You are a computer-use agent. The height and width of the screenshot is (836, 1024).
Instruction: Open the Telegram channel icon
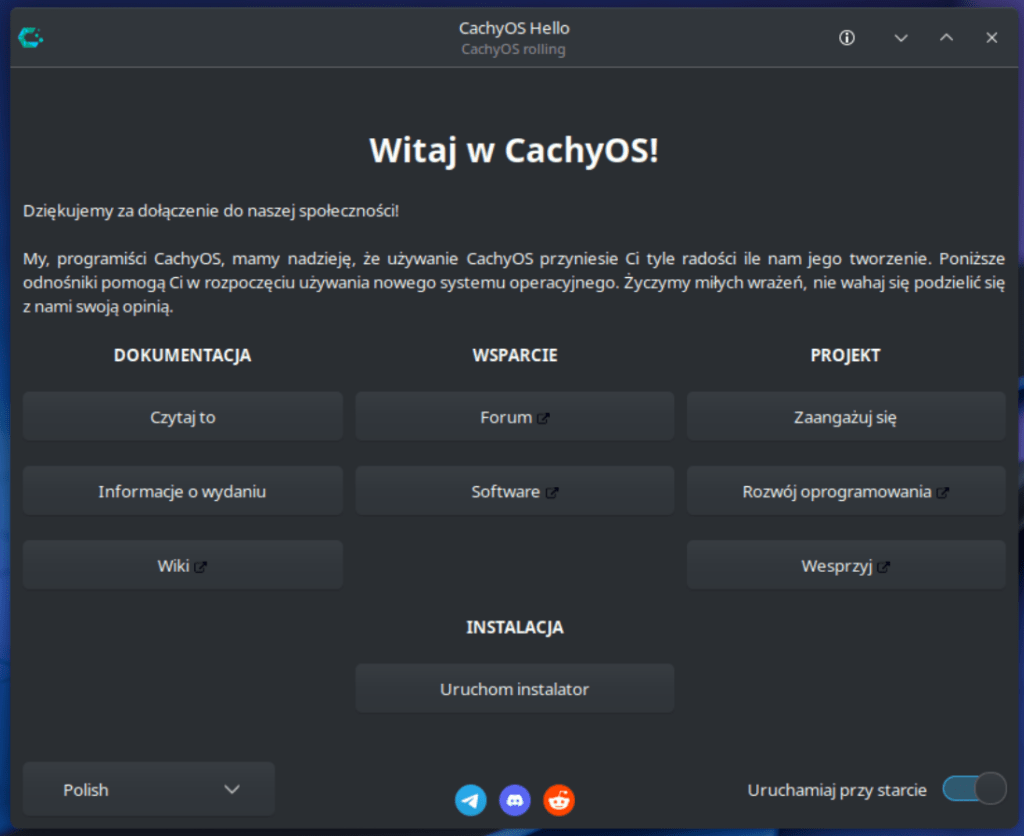(x=470, y=800)
